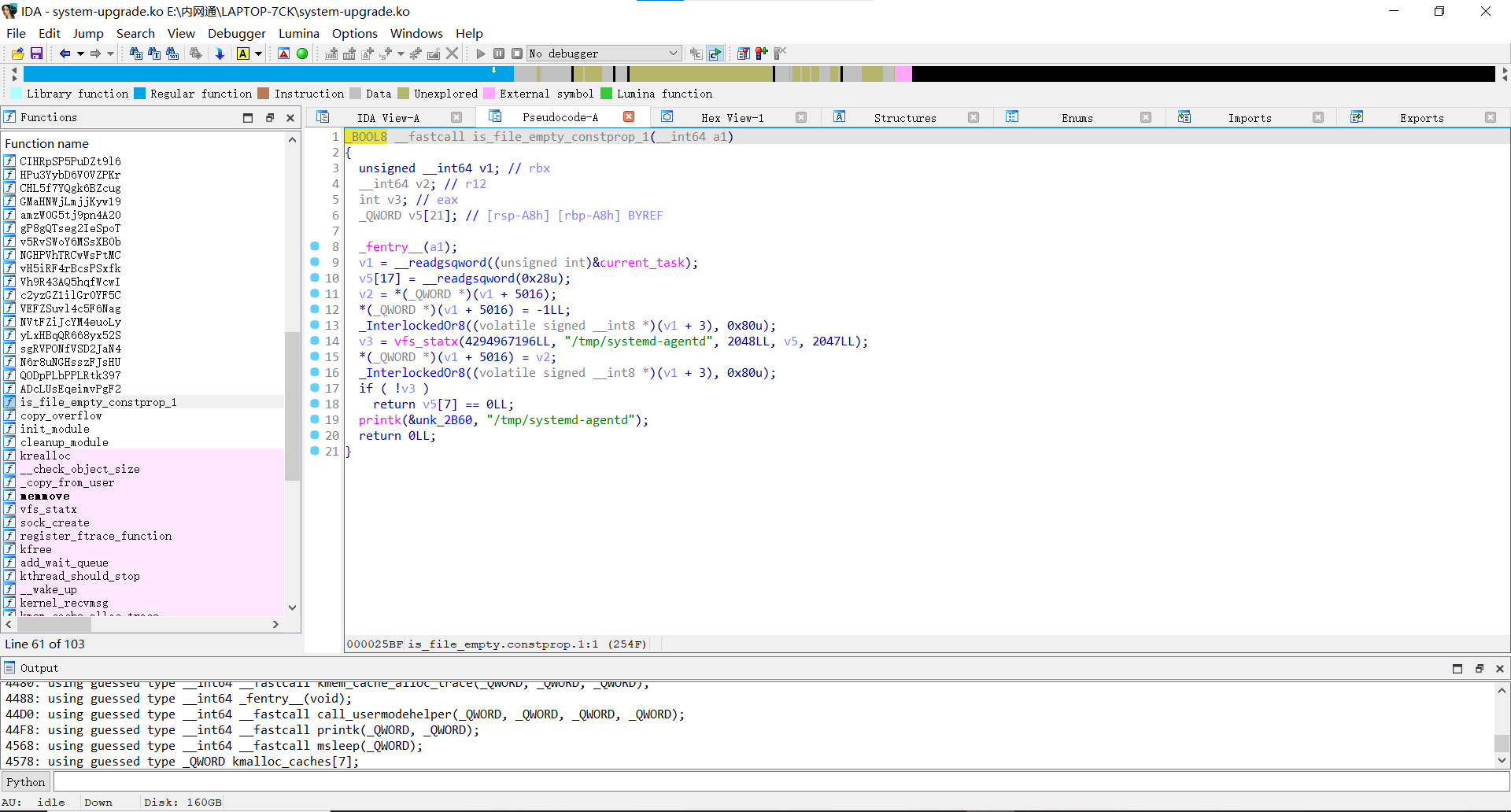
Task: Open the Jump menu
Action: pos(88,33)
